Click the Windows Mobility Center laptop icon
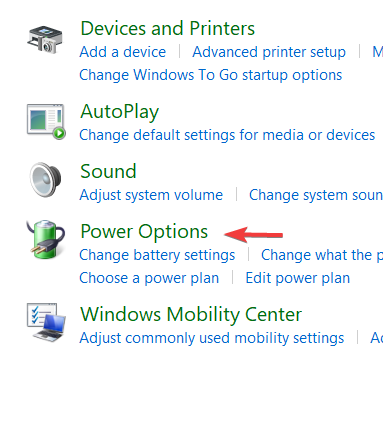This screenshot has width=383, height=448. 46,322
